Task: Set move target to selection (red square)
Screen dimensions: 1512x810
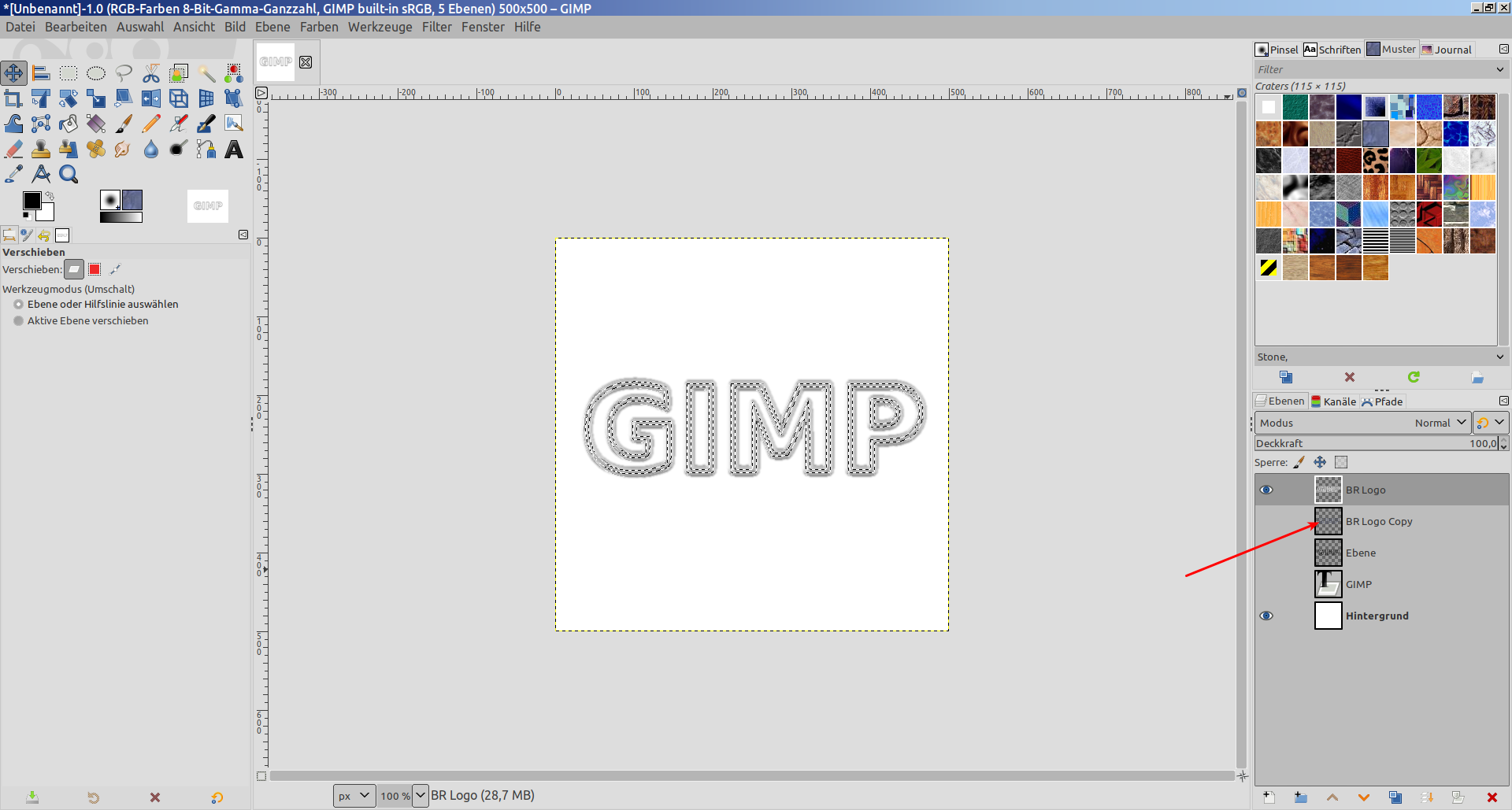Action: tap(94, 269)
